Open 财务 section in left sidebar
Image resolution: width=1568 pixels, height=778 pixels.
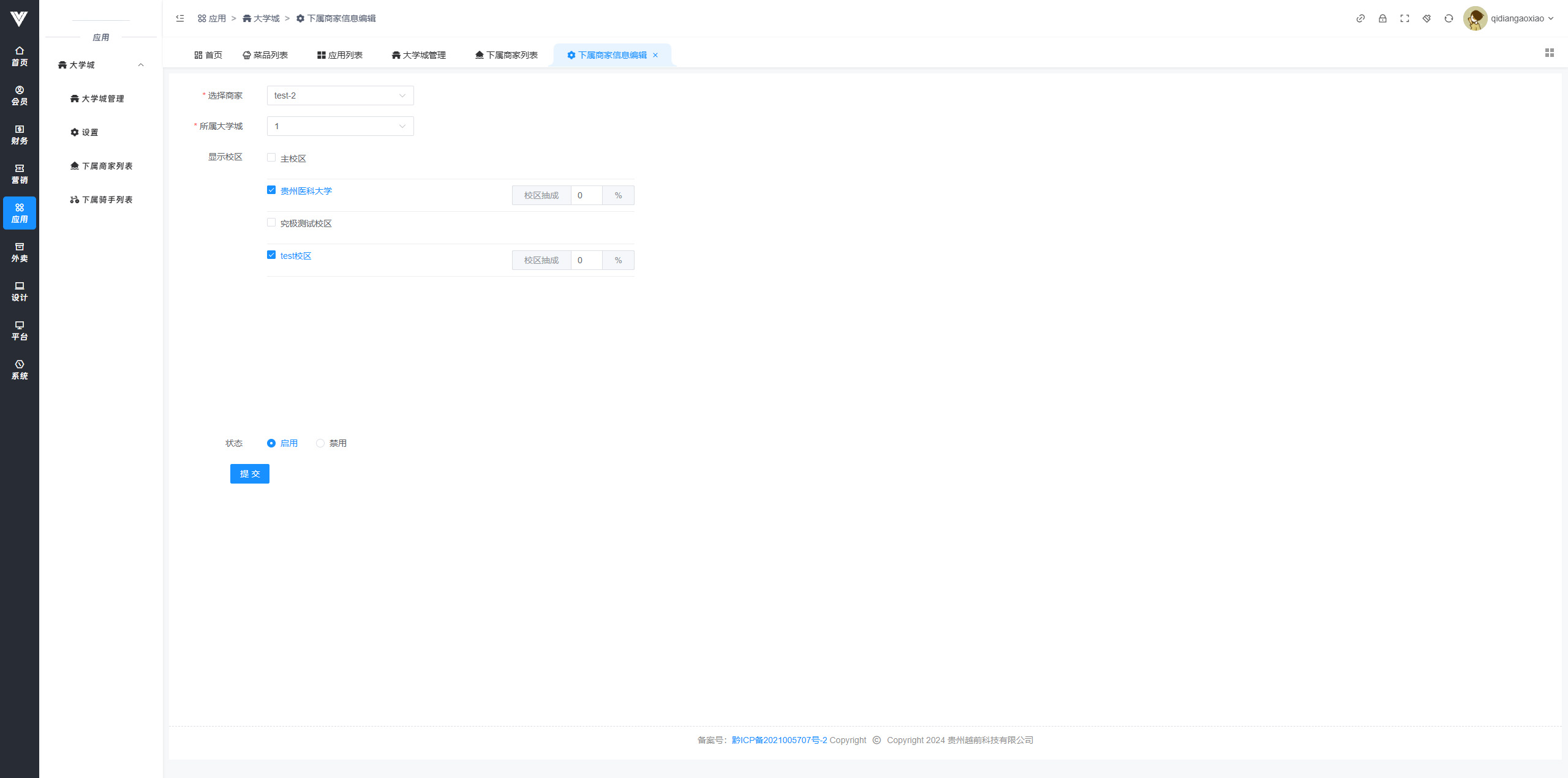coord(20,135)
